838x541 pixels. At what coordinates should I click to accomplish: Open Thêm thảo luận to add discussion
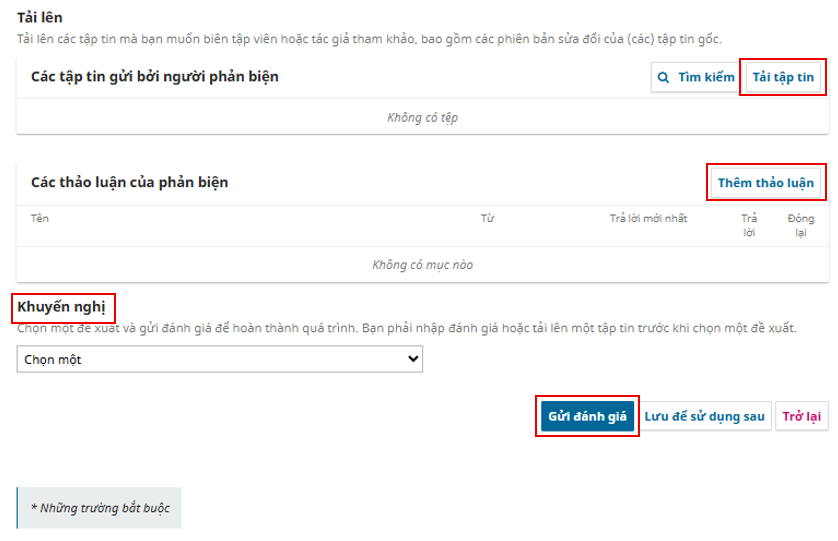click(766, 183)
